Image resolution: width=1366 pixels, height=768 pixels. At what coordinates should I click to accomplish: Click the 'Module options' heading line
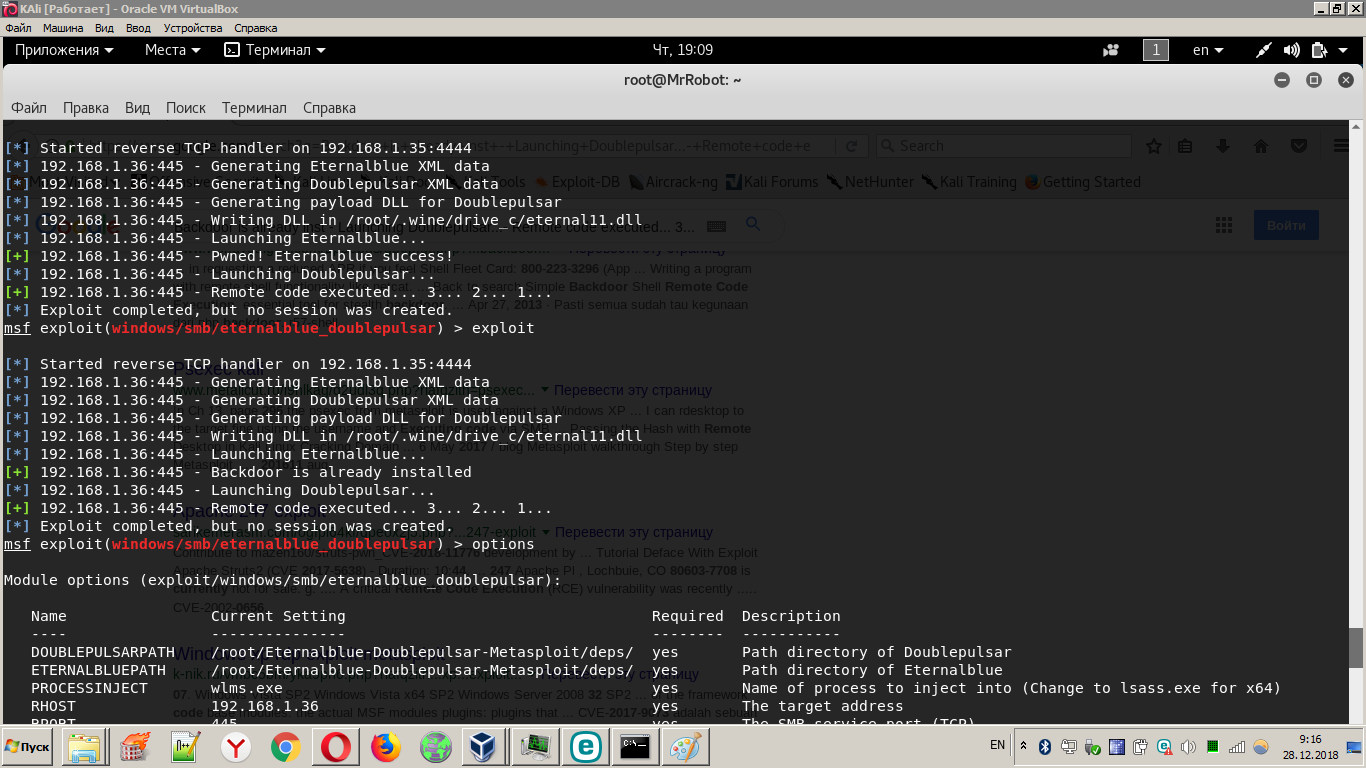281,580
